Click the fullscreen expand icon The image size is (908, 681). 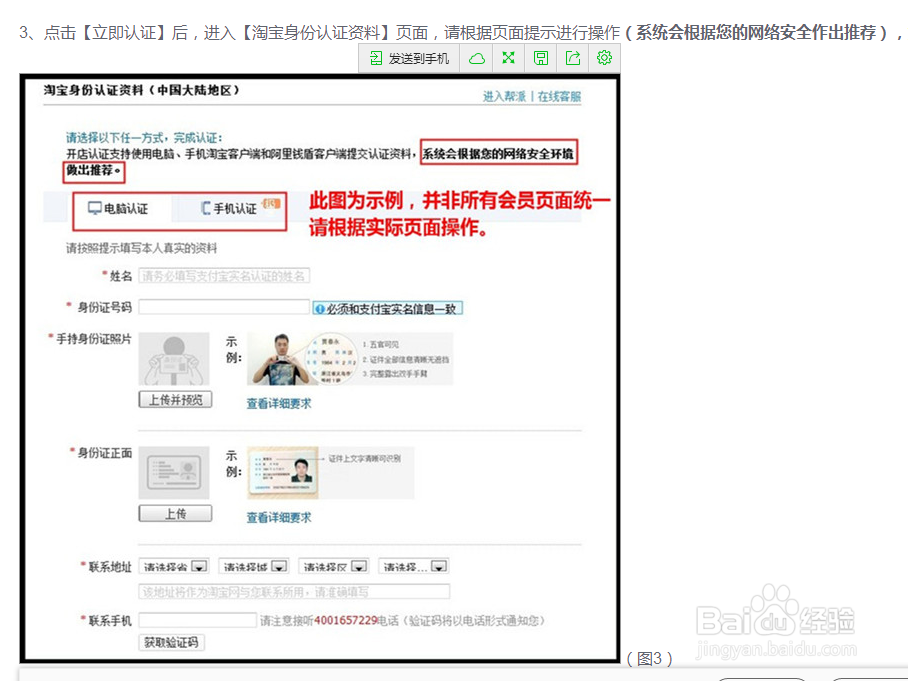click(509, 58)
